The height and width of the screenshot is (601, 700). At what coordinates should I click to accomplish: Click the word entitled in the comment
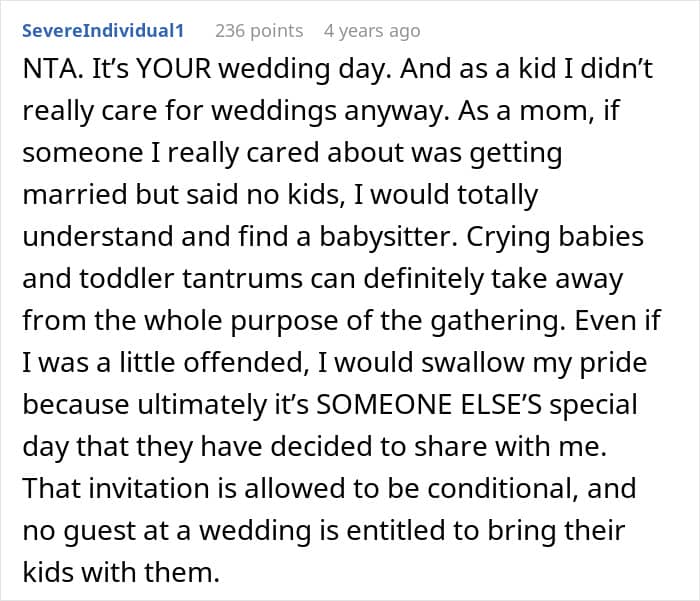(x=396, y=530)
